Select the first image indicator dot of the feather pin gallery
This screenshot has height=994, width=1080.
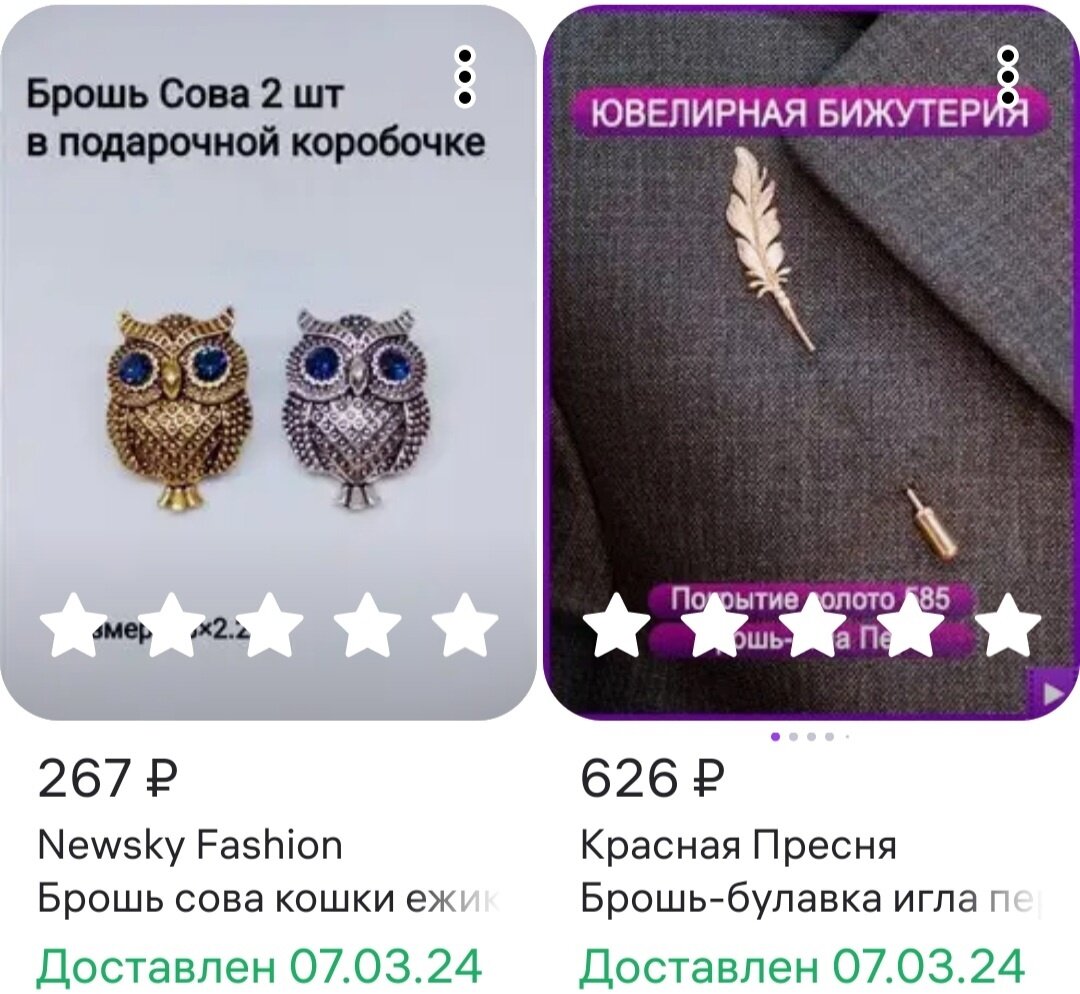point(776,736)
